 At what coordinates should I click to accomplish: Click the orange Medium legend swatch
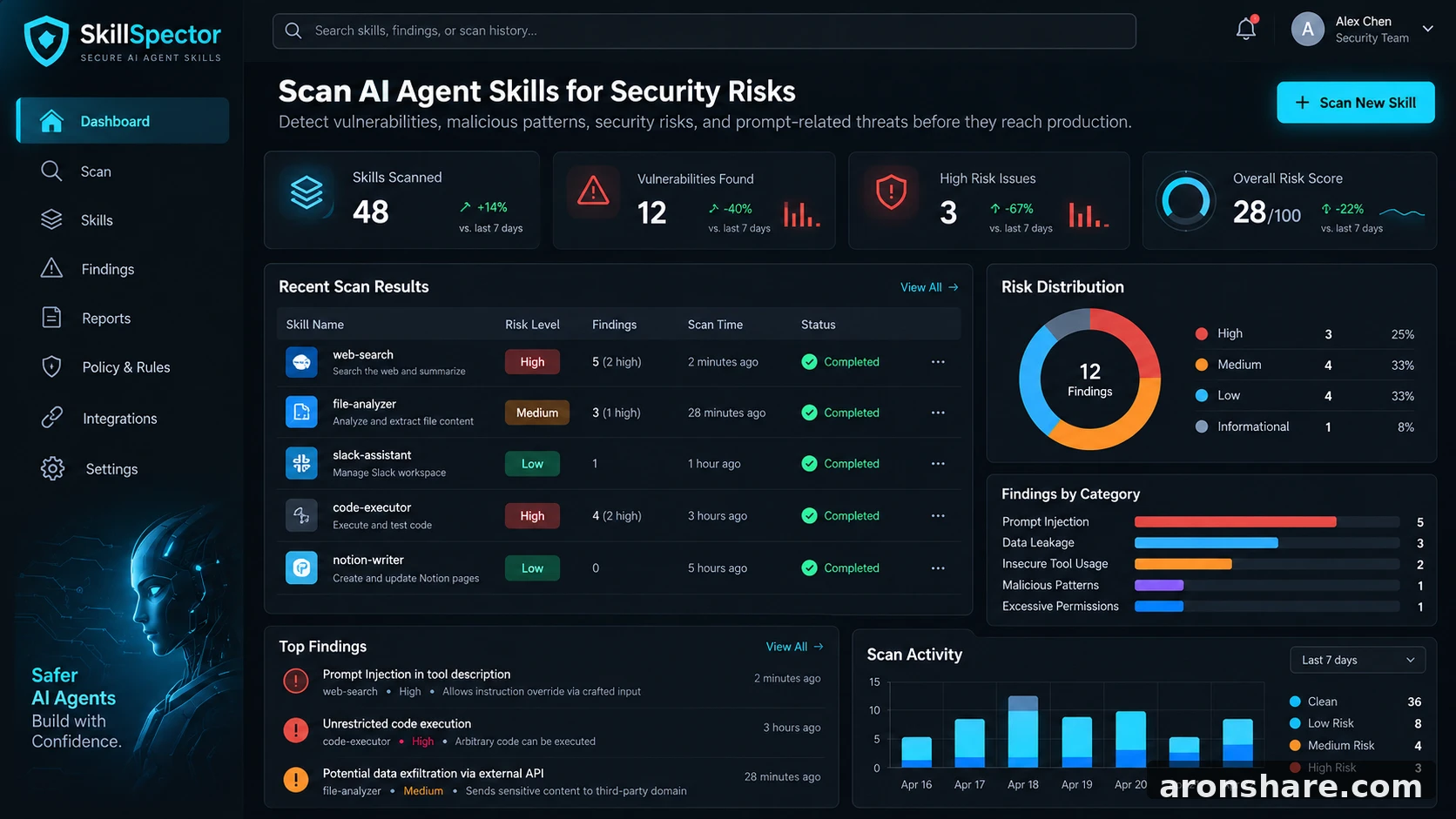tap(1202, 365)
